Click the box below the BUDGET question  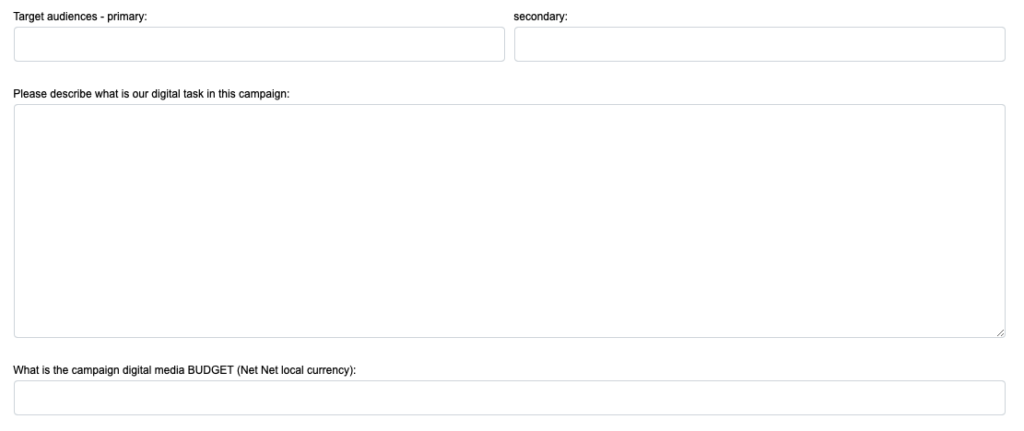click(x=509, y=397)
